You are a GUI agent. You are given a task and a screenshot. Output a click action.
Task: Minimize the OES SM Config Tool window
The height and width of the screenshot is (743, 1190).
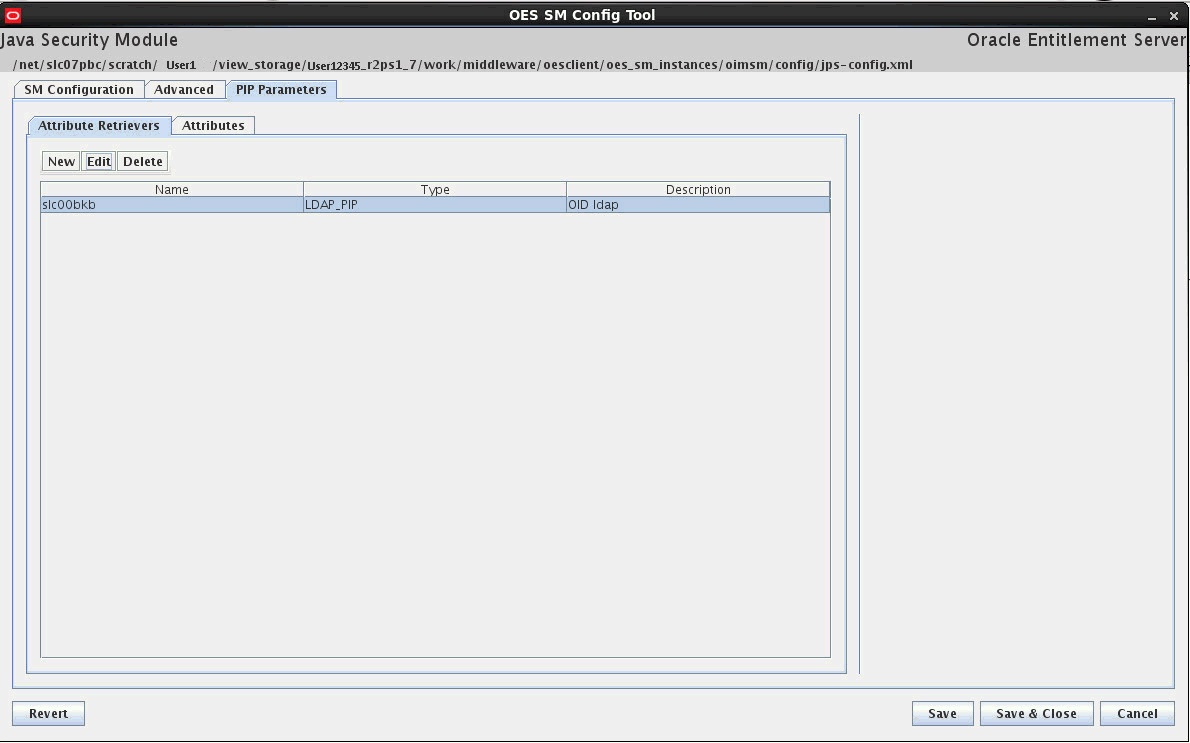click(x=1152, y=16)
